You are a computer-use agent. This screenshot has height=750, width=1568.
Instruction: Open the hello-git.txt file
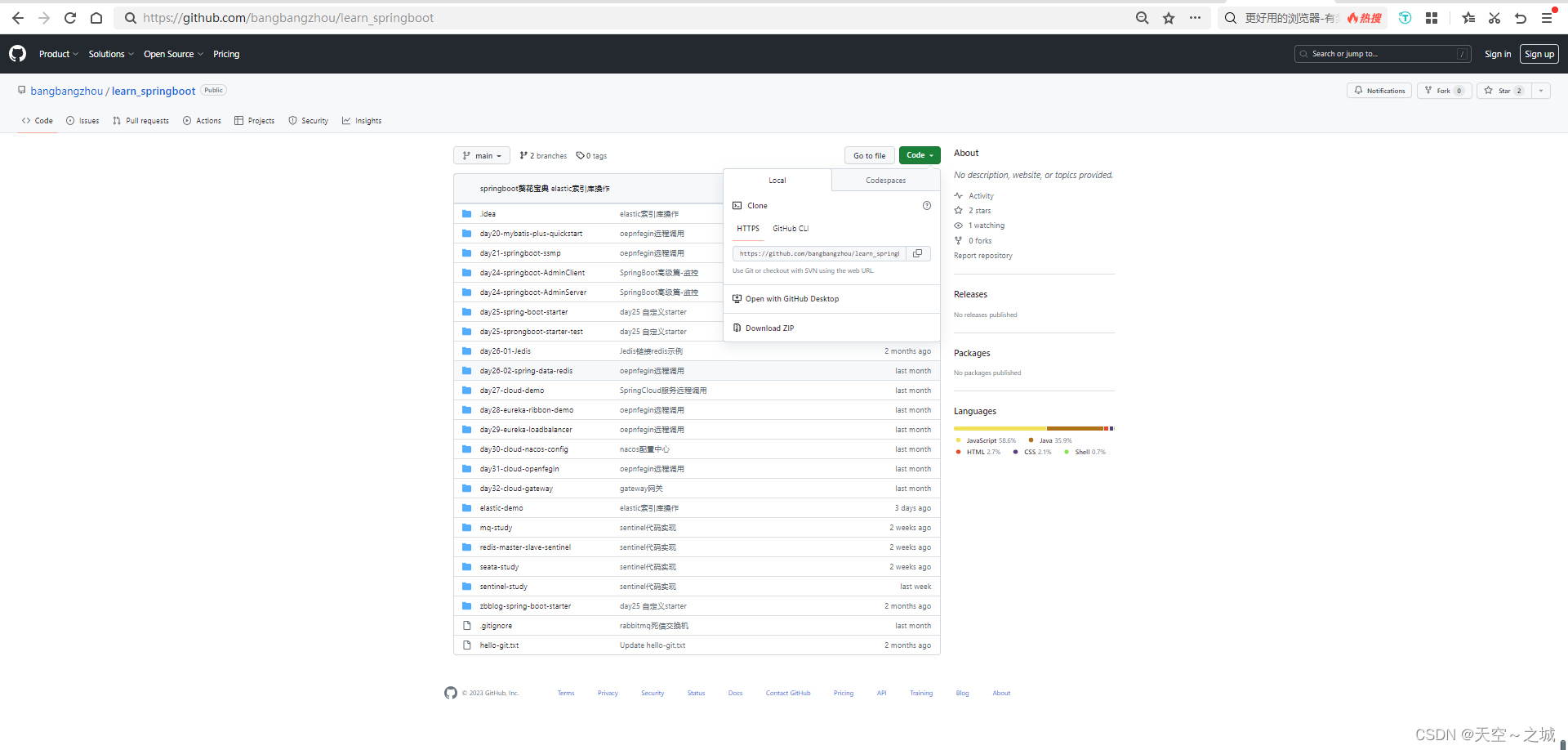499,645
